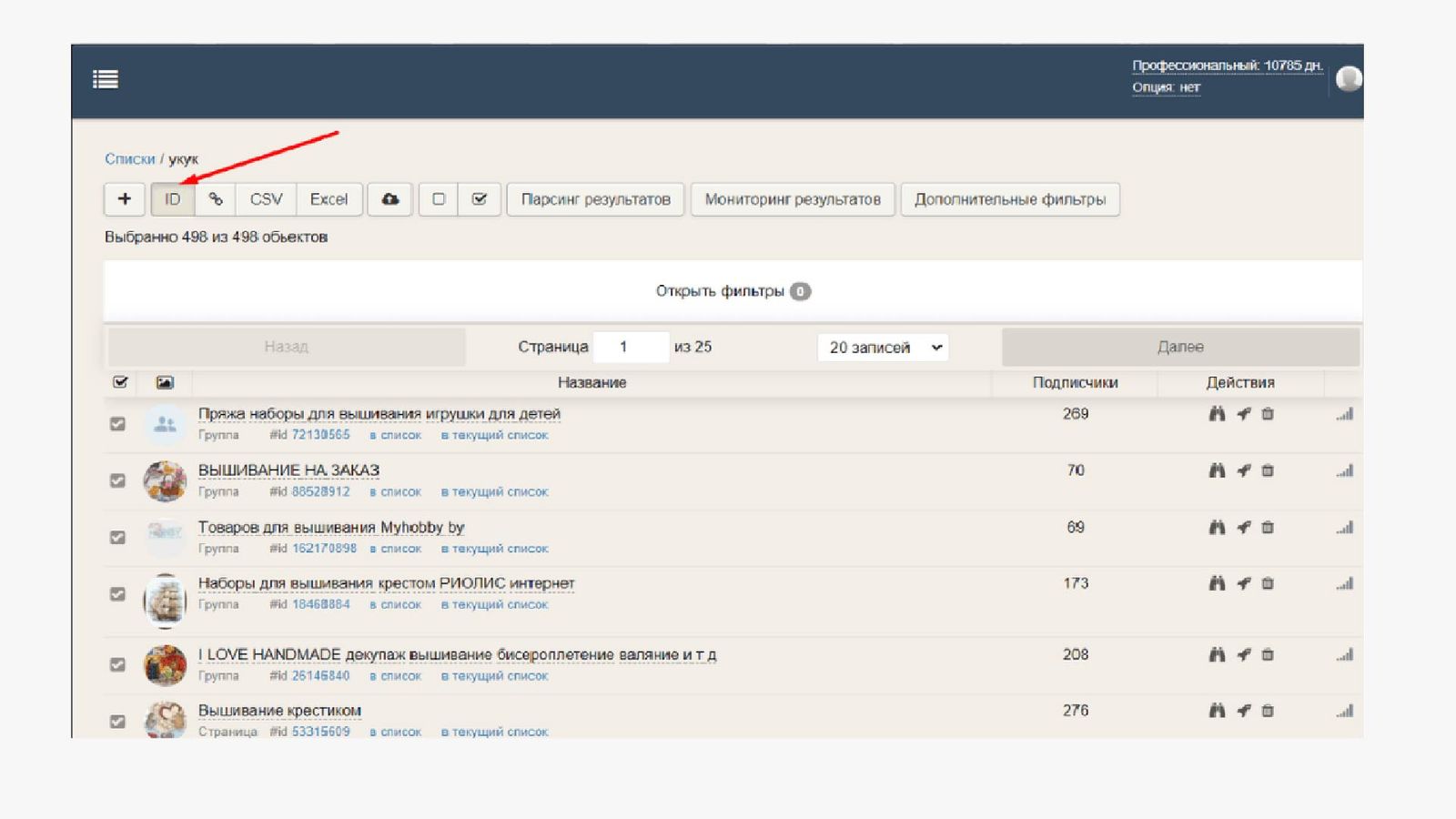Go to next page with Далее
Viewport: 1456px width, 819px height.
pos(1180,347)
